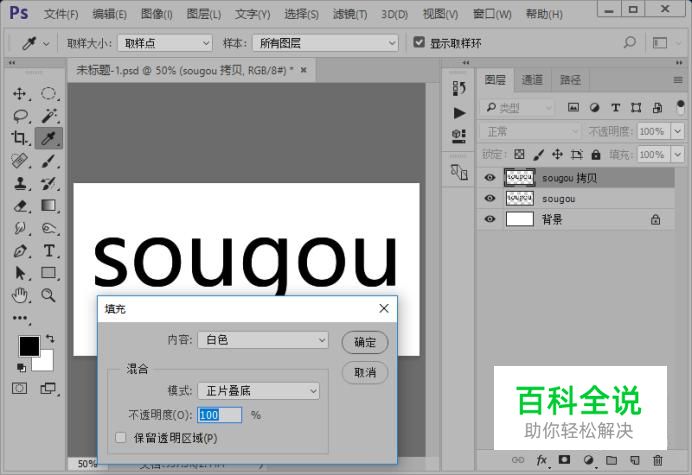Screen dimensions: 692x475
Task: Open the 图层(L) menu
Action: tap(203, 14)
